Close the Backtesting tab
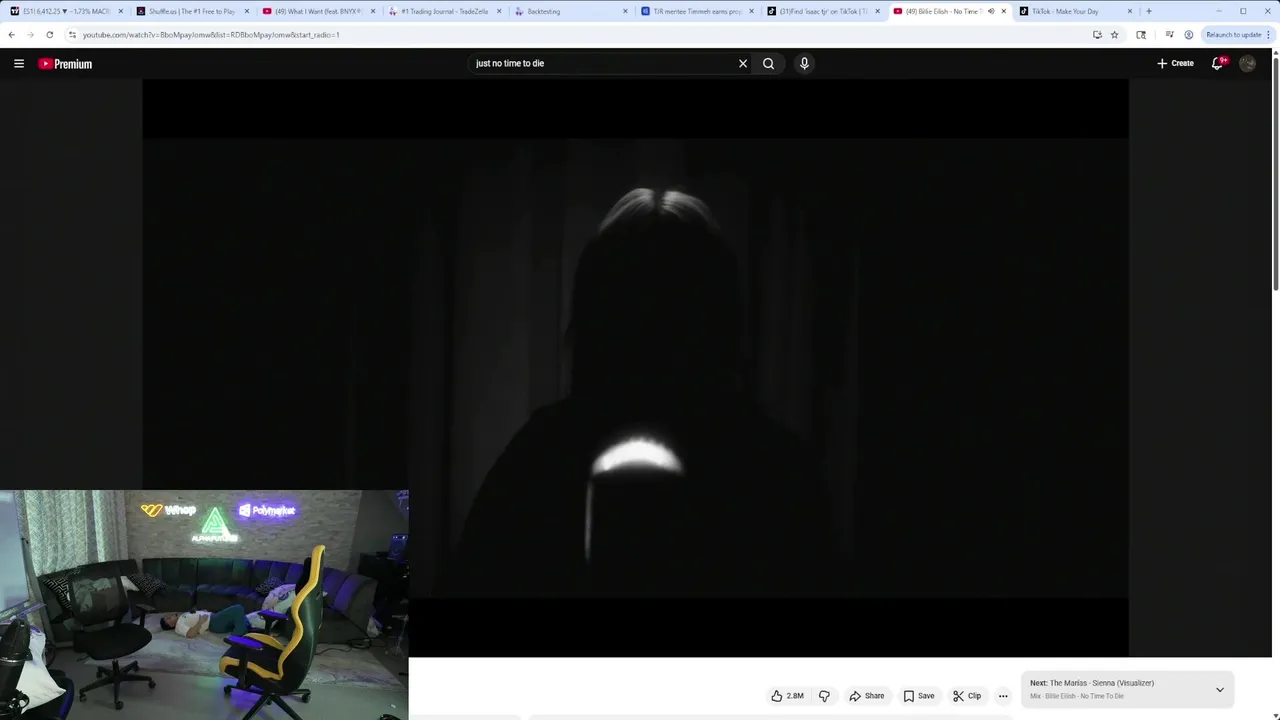This screenshot has height=720, width=1280. tap(625, 11)
